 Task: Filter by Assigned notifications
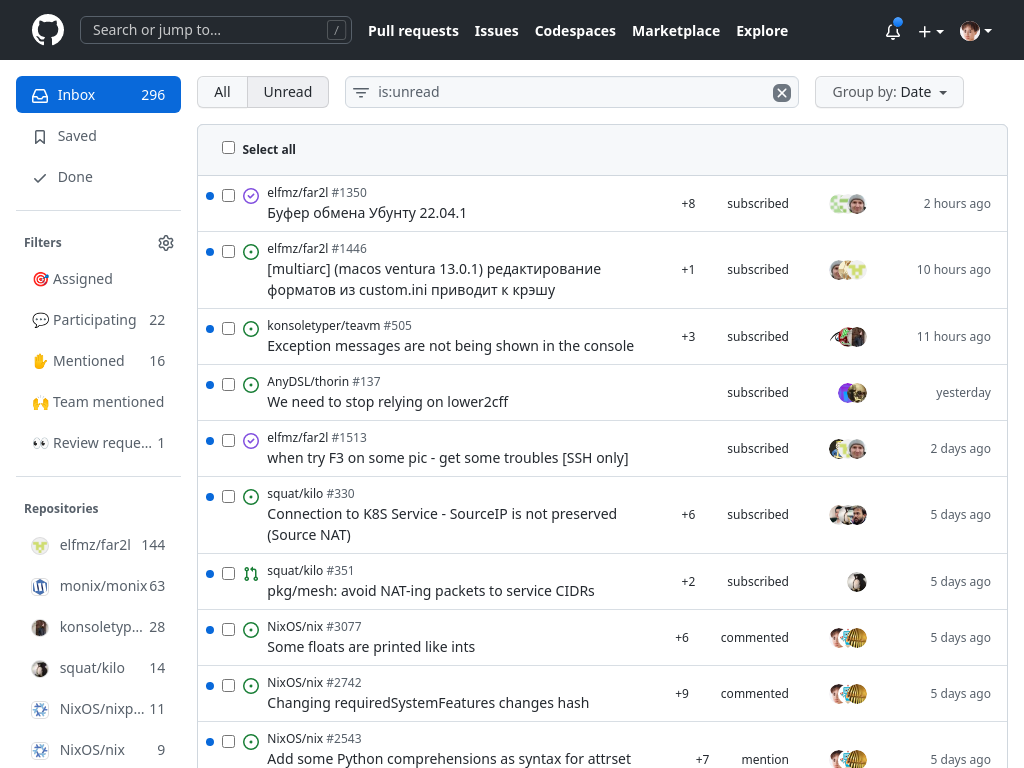(99, 279)
